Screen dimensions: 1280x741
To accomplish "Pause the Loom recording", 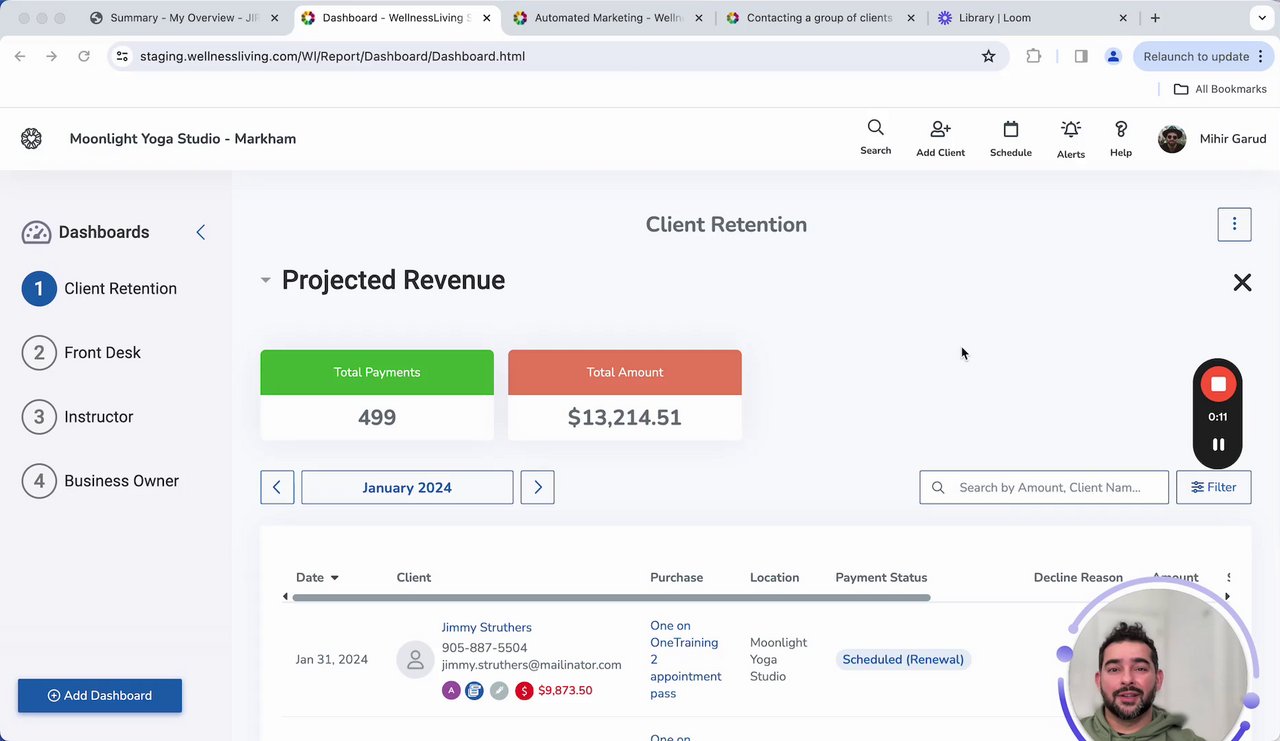I will click(x=1218, y=445).
